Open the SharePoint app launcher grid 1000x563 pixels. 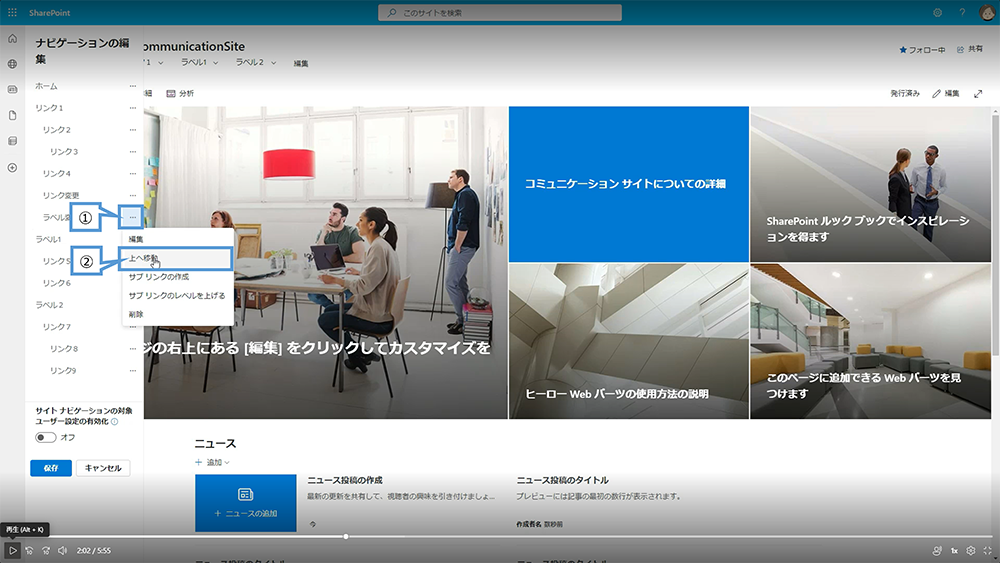tap(12, 13)
